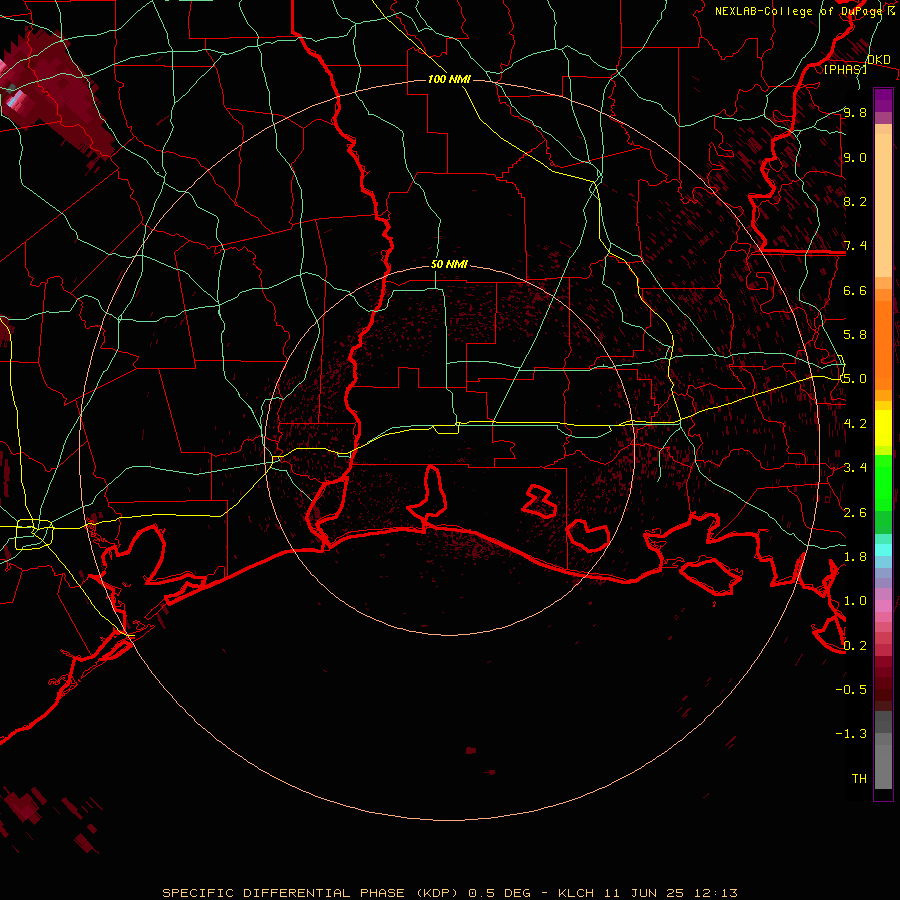The width and height of the screenshot is (900, 900).
Task: Click the legend value -1.3
Action: click(x=851, y=734)
